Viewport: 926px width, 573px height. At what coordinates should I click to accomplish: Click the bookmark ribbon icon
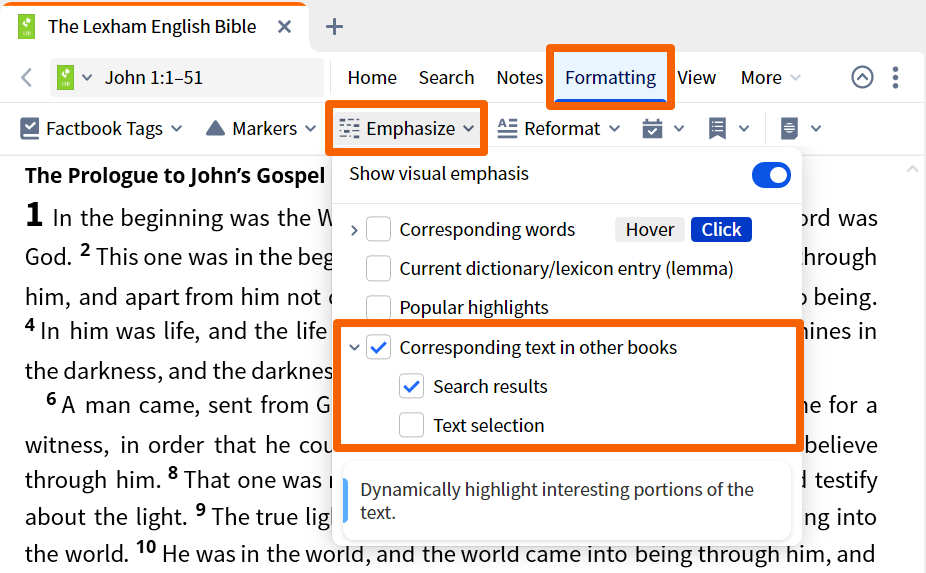pos(717,128)
